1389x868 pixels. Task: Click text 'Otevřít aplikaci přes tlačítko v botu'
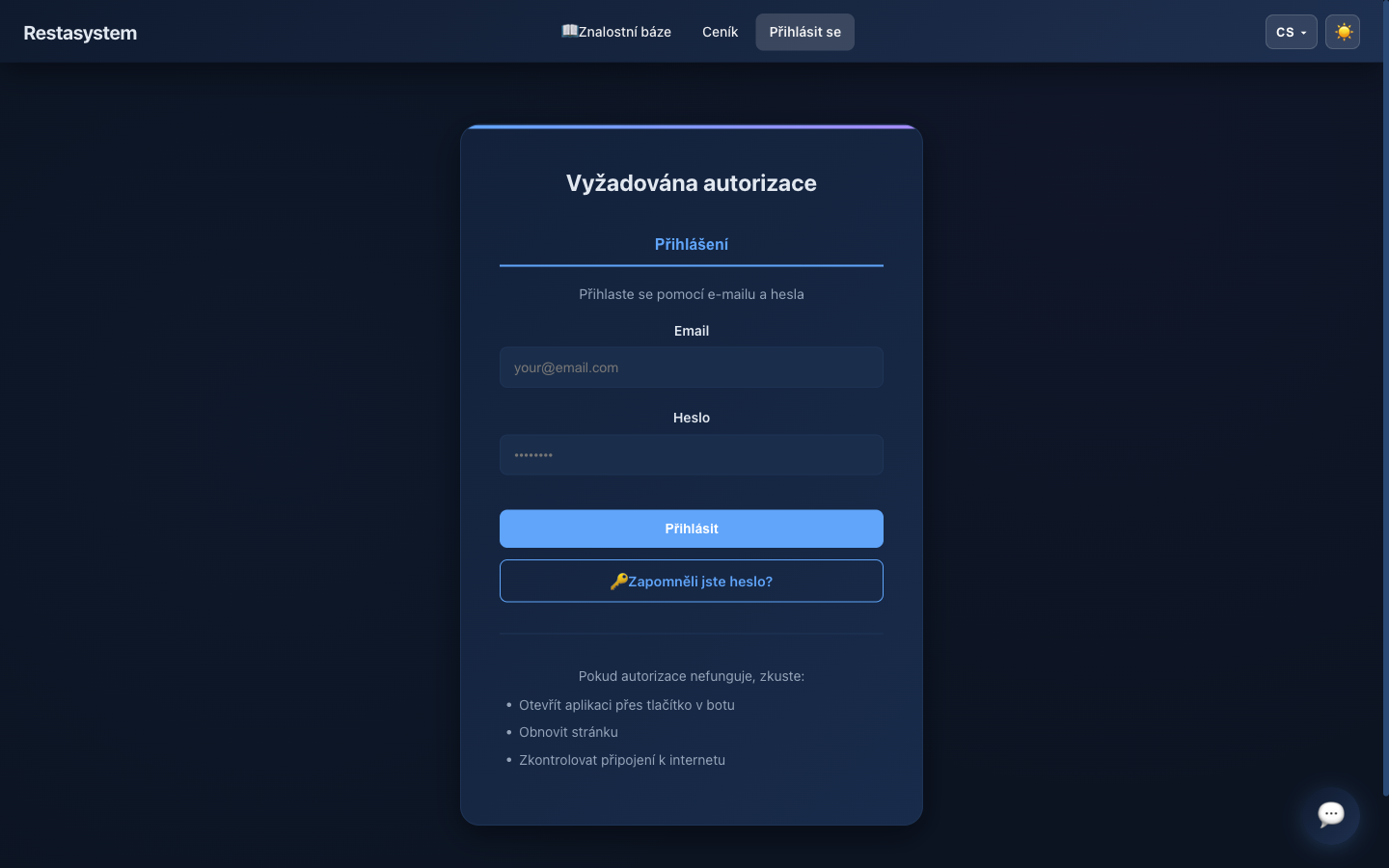[x=627, y=705]
